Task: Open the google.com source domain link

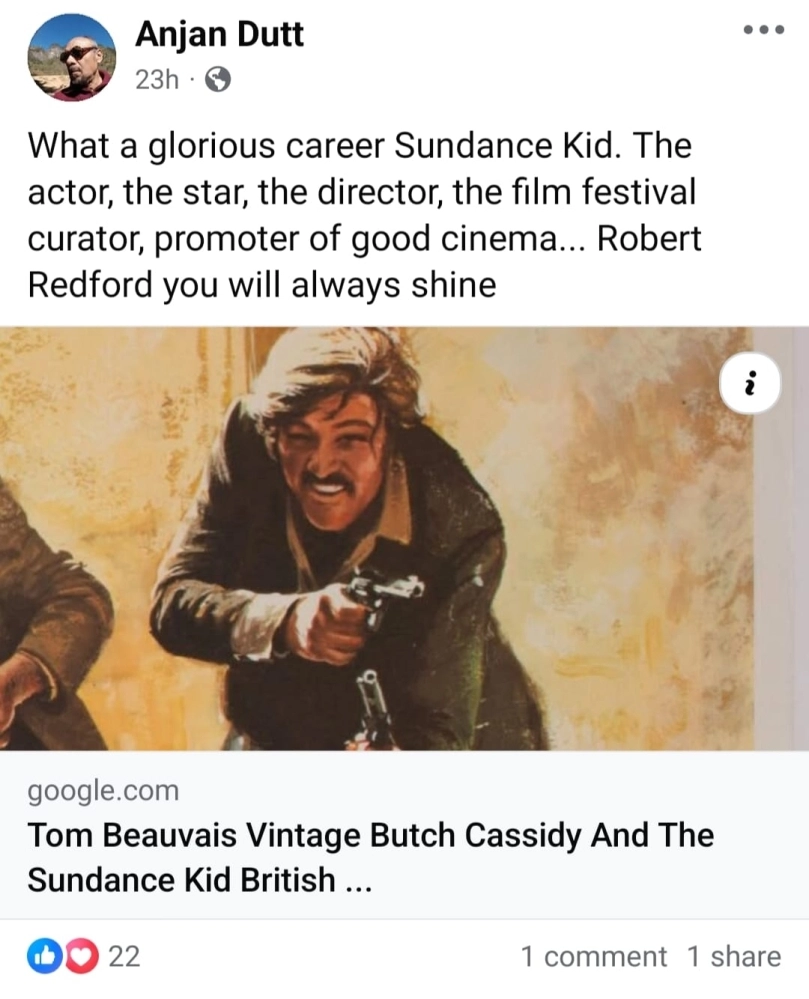Action: pyautogui.click(x=103, y=791)
